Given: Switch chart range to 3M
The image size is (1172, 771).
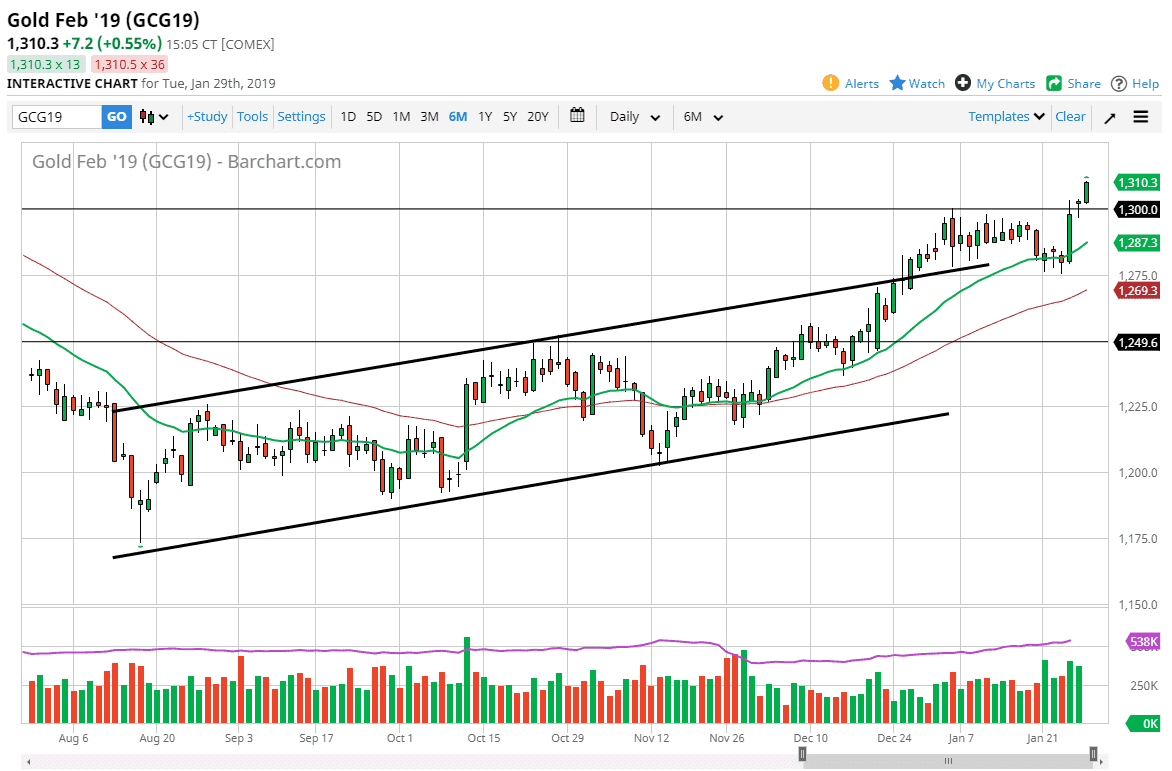Looking at the screenshot, I should [x=429, y=117].
